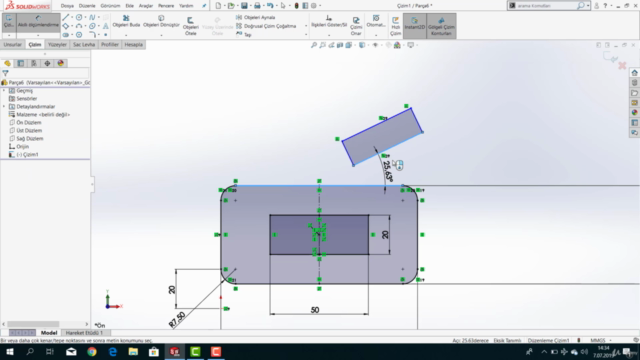The width and height of the screenshot is (640, 360).
Task: Select Çizim1 in feature tree
Action: pyautogui.click(x=27, y=155)
